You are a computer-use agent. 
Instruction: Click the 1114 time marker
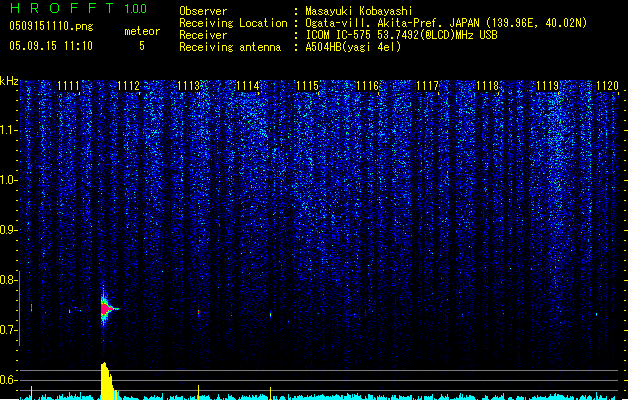[248, 86]
